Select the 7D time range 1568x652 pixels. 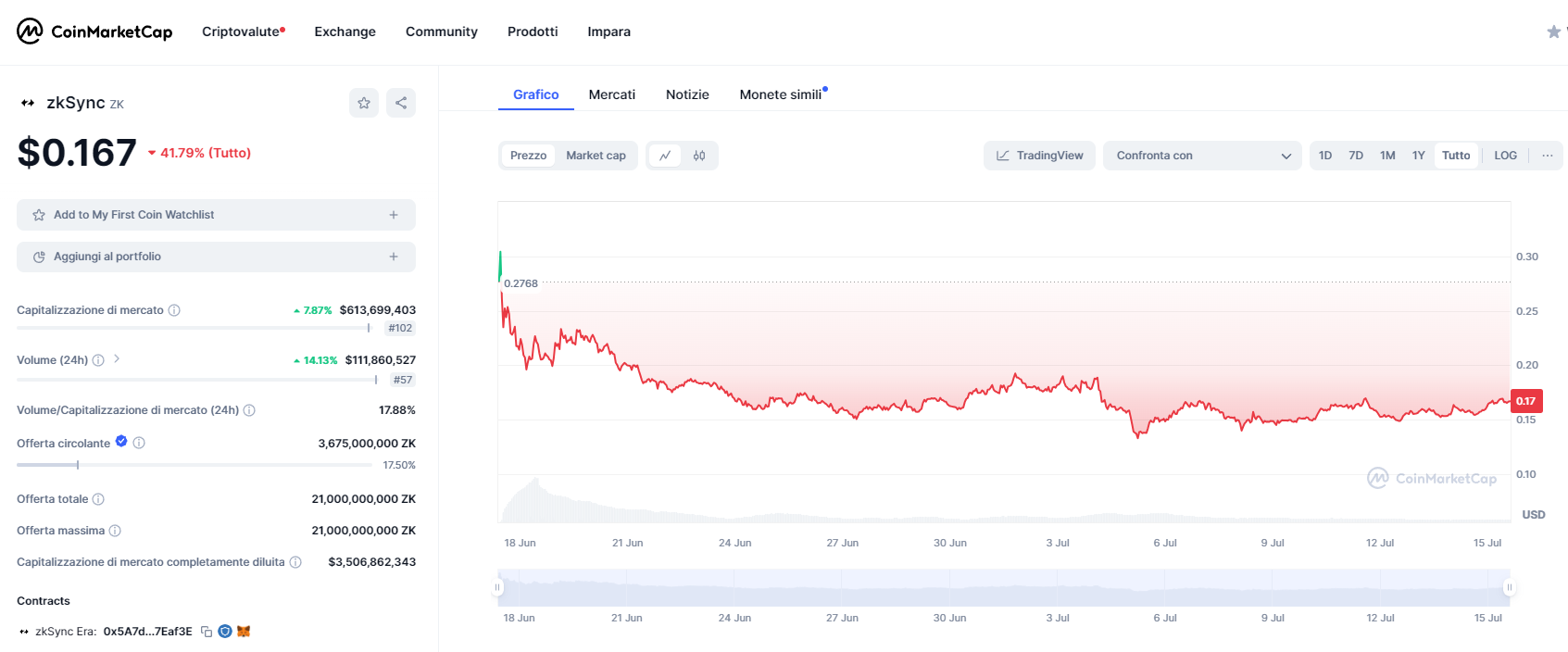(x=1356, y=156)
